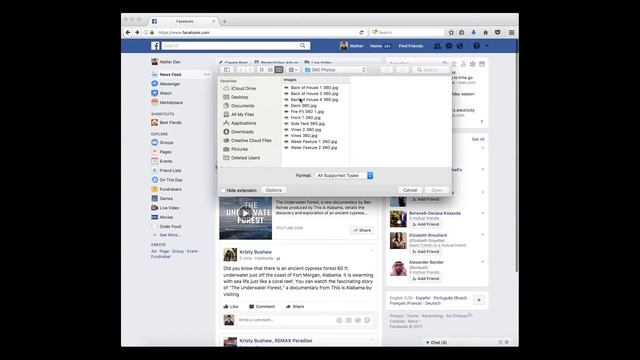The height and width of the screenshot is (360, 640).
Task: Click See More under Explore list
Action: pyautogui.click(x=170, y=235)
